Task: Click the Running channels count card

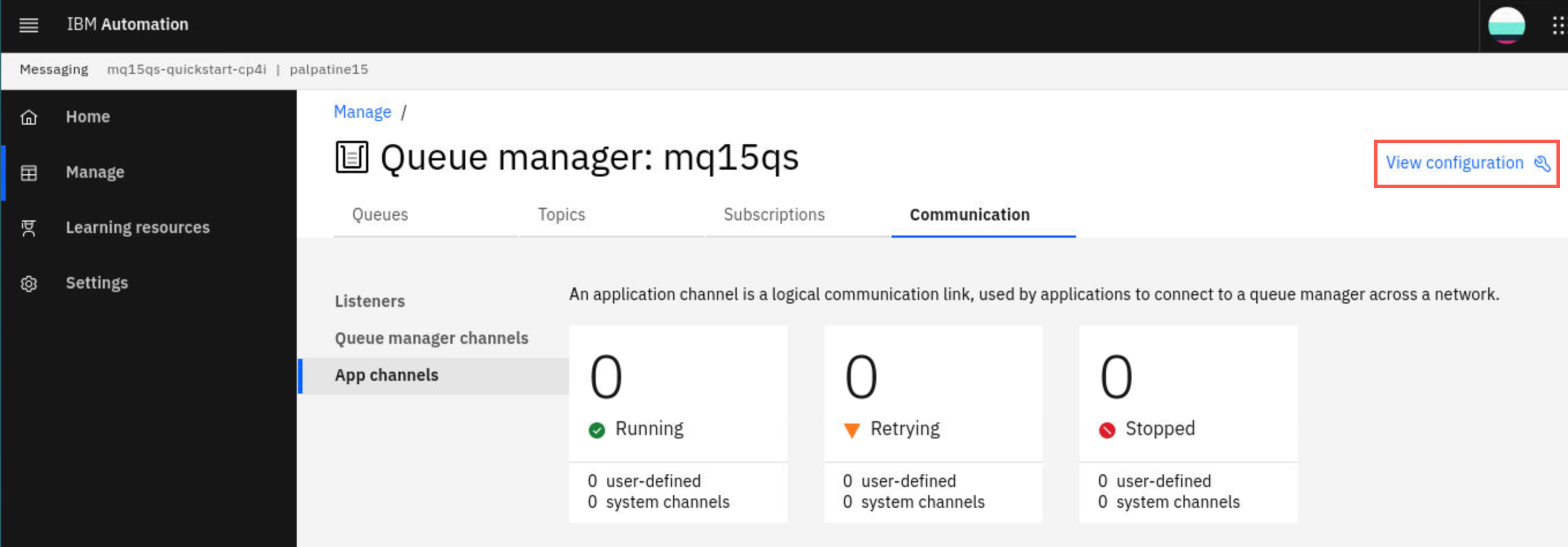Action: coord(678,424)
